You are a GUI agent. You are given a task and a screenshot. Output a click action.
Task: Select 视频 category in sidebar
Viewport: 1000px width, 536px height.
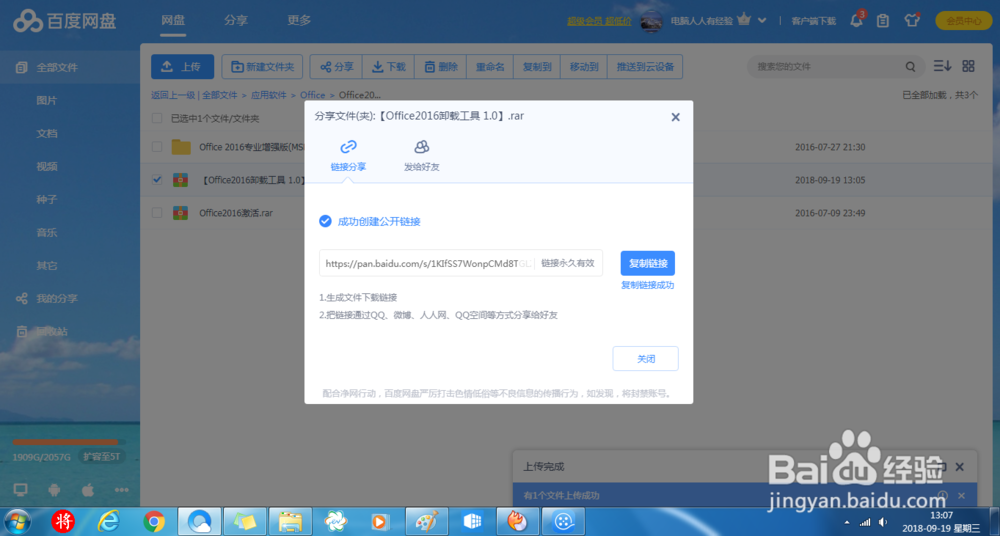click(47, 167)
